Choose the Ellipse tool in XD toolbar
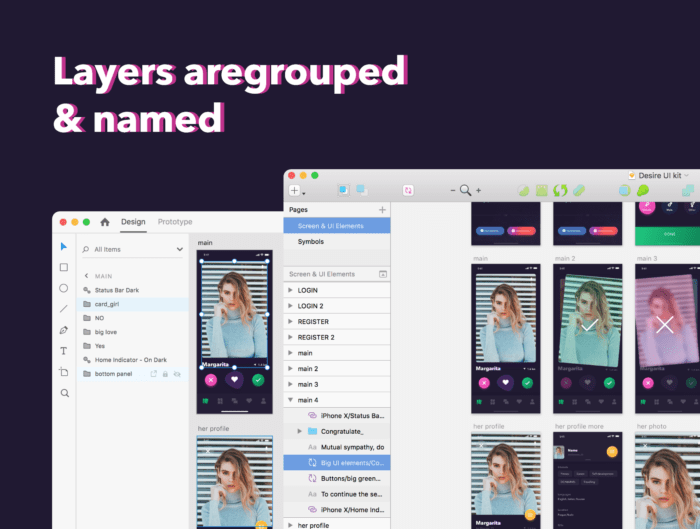 click(64, 288)
